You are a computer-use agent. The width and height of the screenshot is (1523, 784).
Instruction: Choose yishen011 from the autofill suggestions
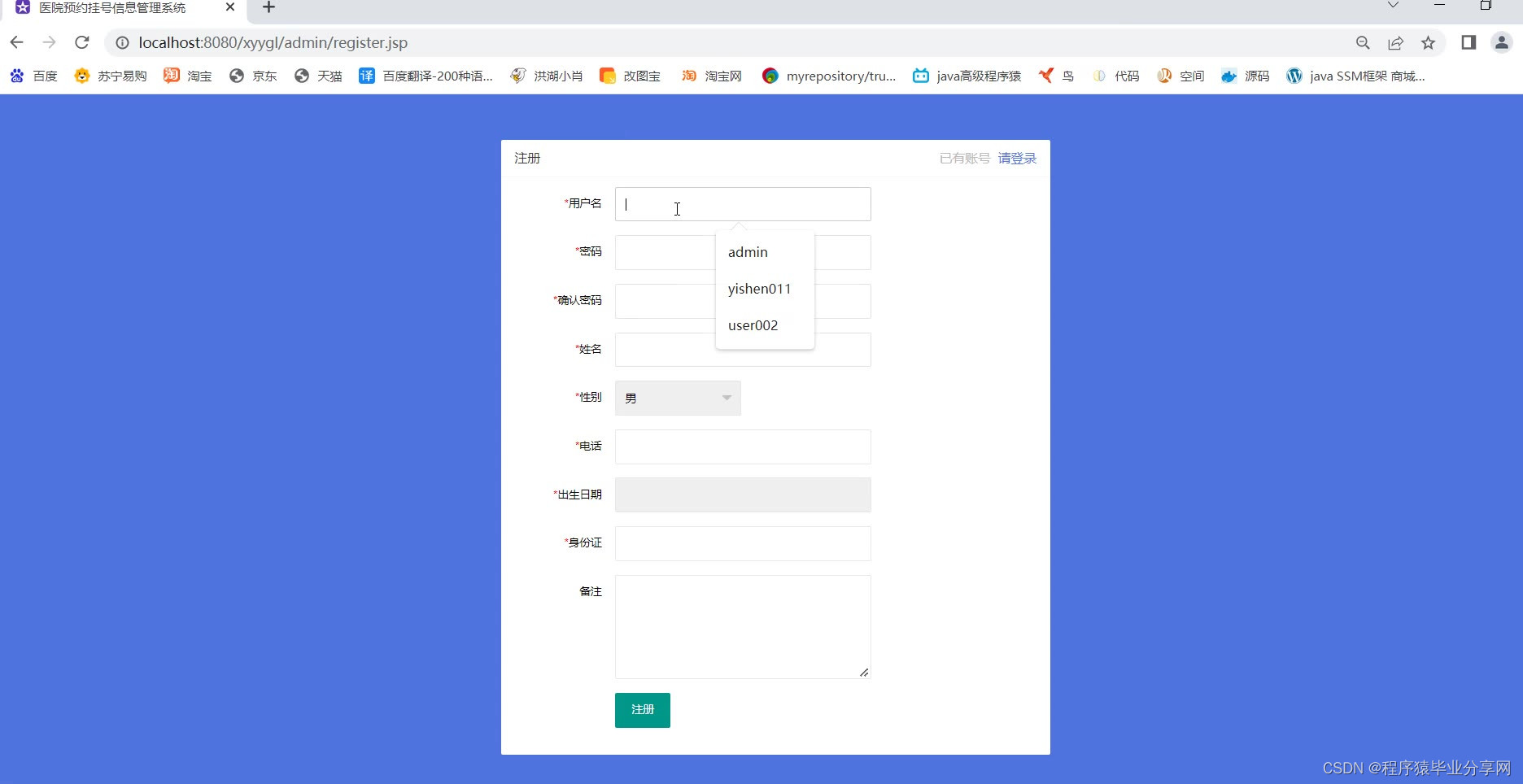(765, 289)
